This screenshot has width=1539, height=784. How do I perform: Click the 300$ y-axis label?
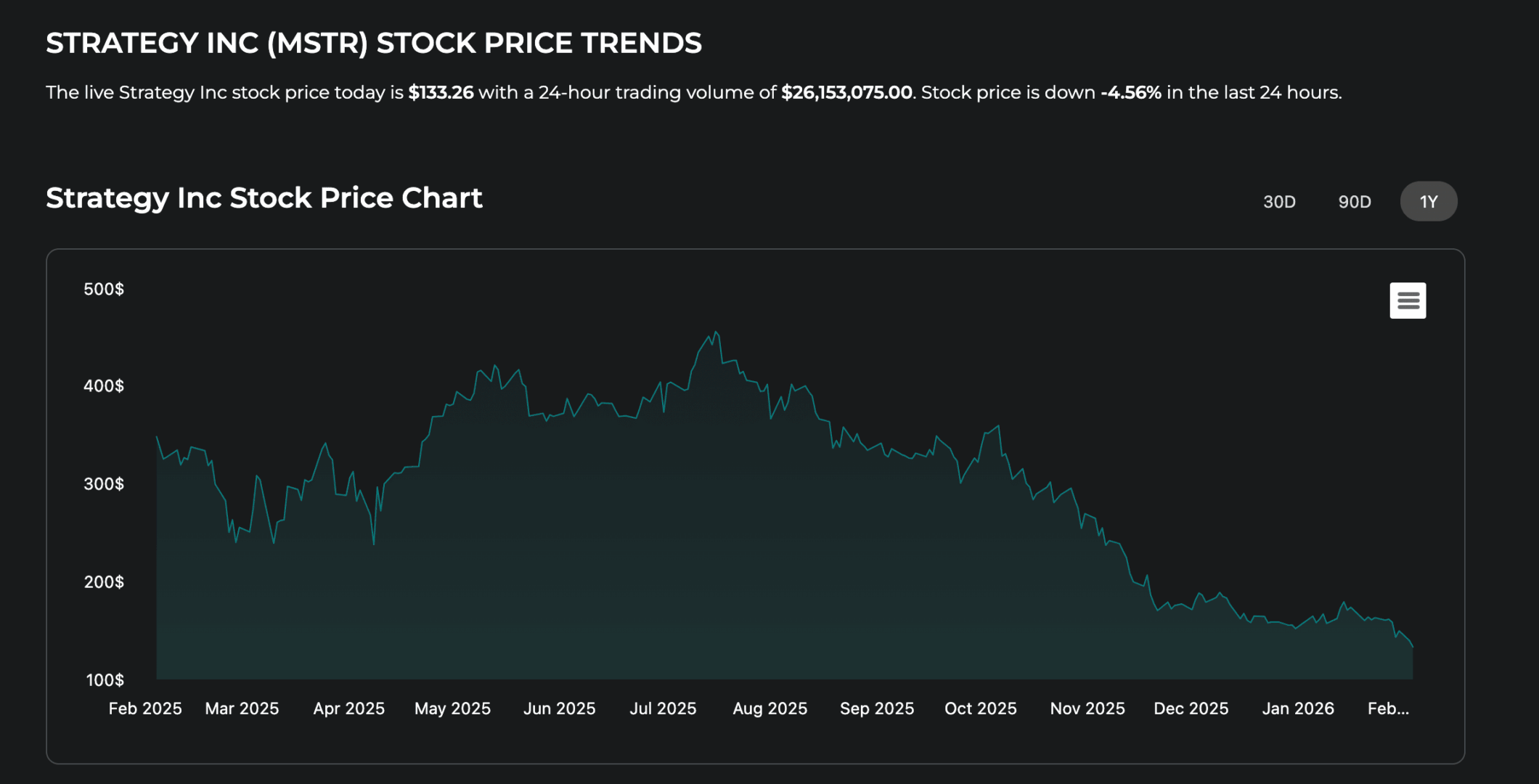point(104,484)
